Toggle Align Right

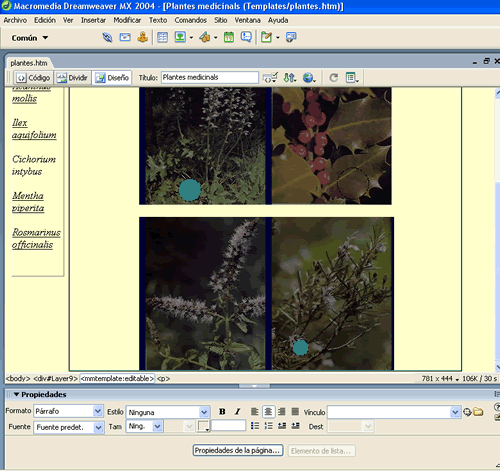coord(282,412)
